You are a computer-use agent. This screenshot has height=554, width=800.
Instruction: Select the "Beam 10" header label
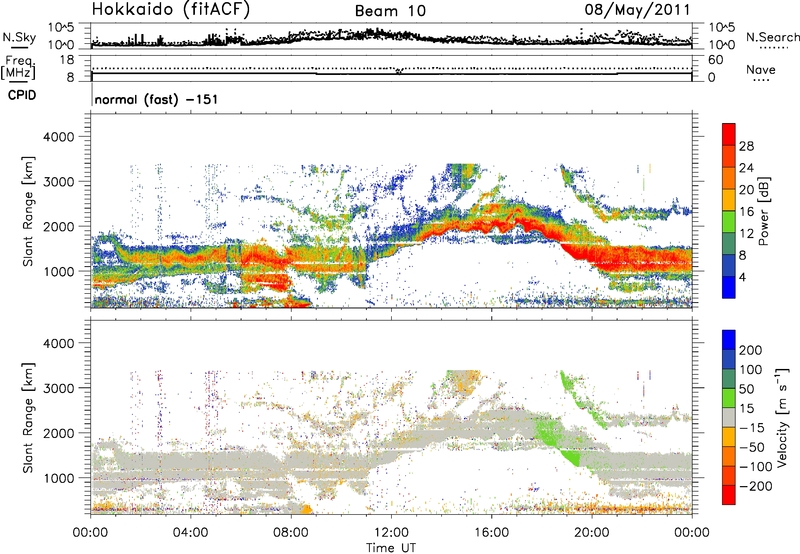point(390,11)
